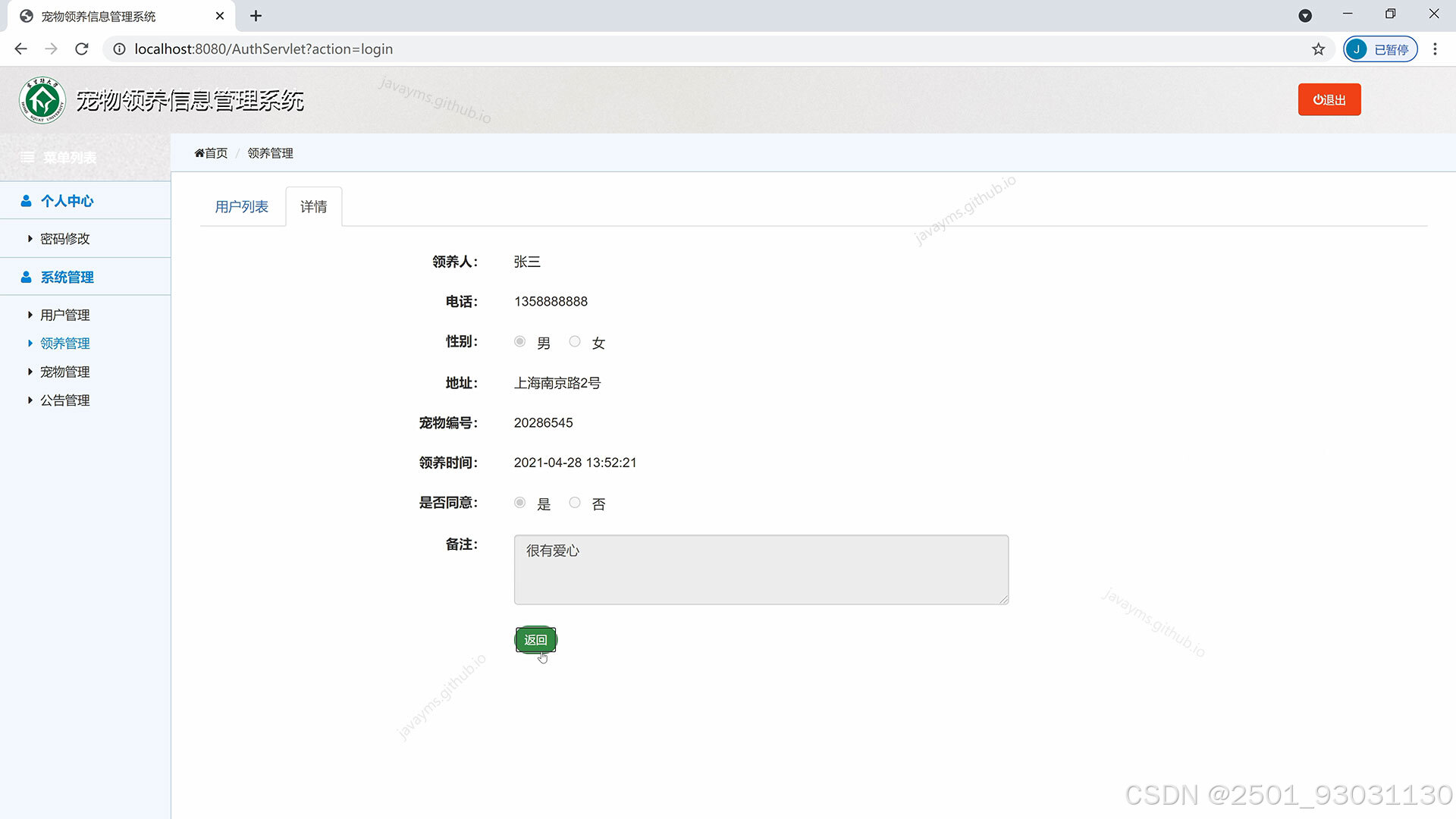Click the browser back arrow

tap(20, 49)
